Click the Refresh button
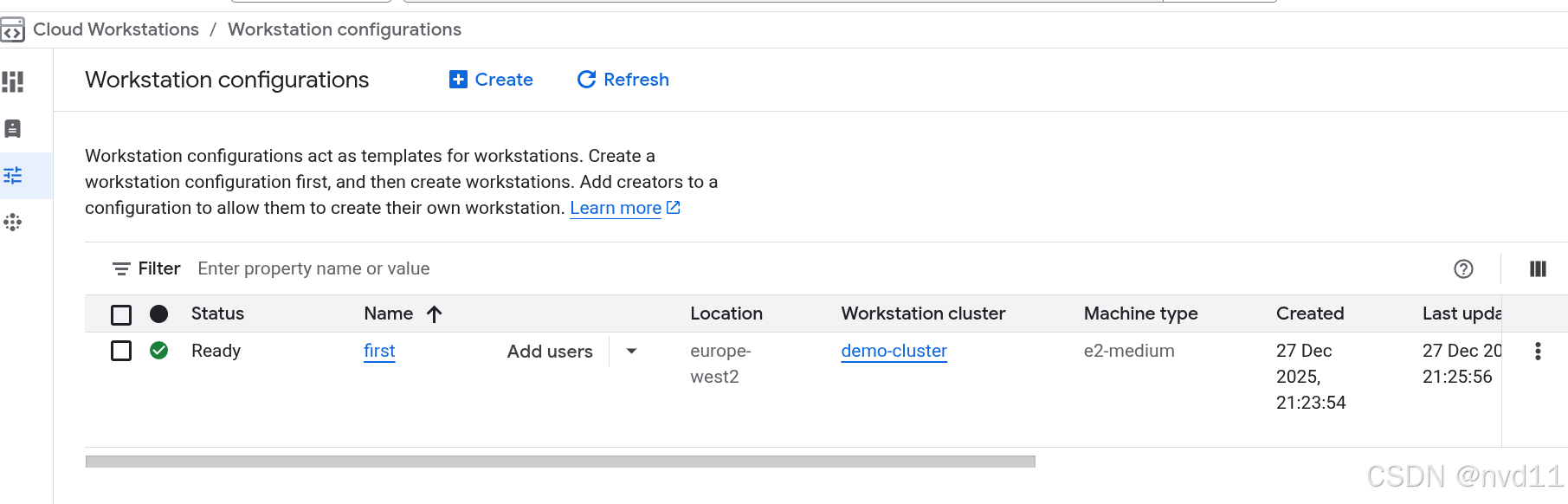 point(623,80)
